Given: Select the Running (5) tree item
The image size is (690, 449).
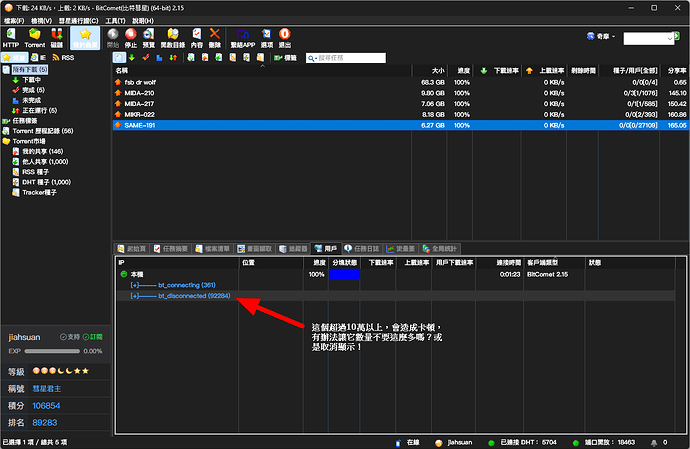Looking at the screenshot, I should pos(40,110).
